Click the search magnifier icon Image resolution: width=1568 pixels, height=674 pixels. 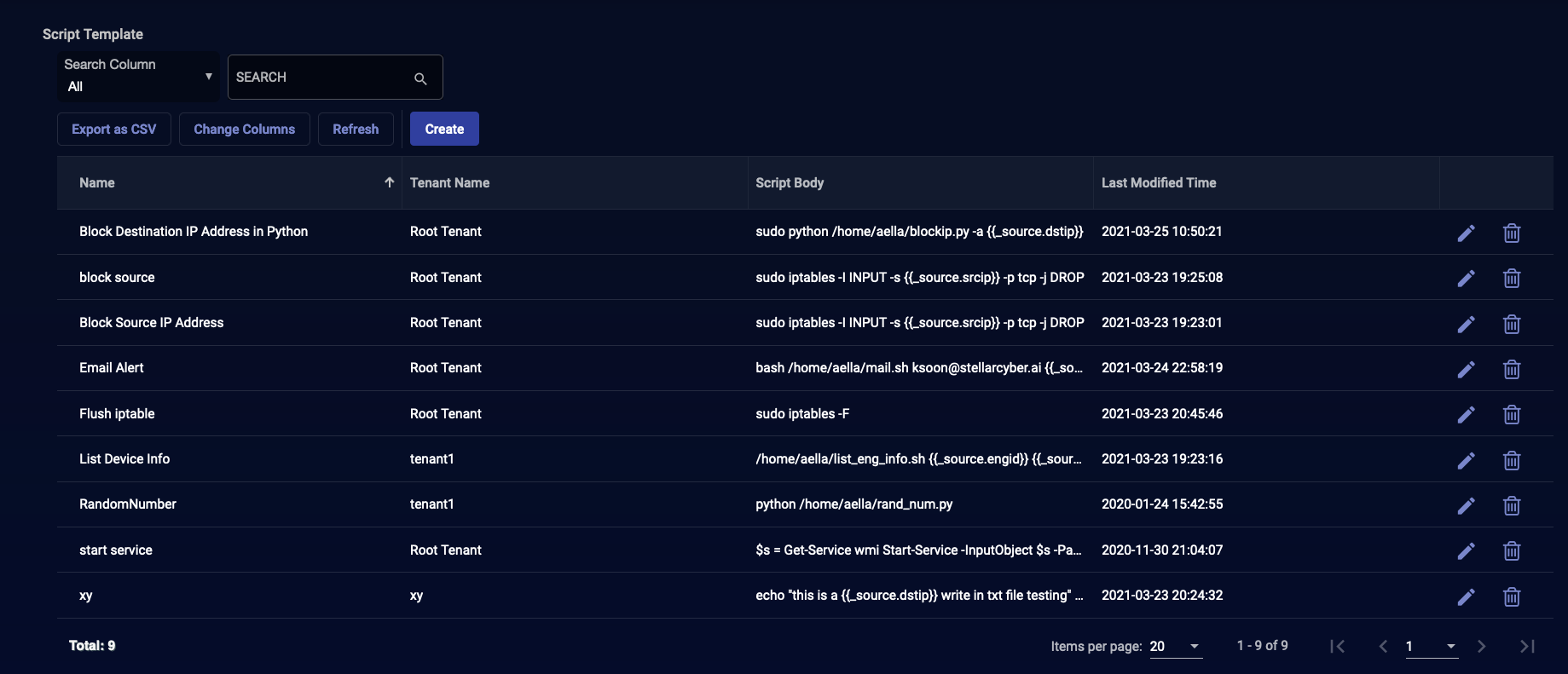point(420,78)
